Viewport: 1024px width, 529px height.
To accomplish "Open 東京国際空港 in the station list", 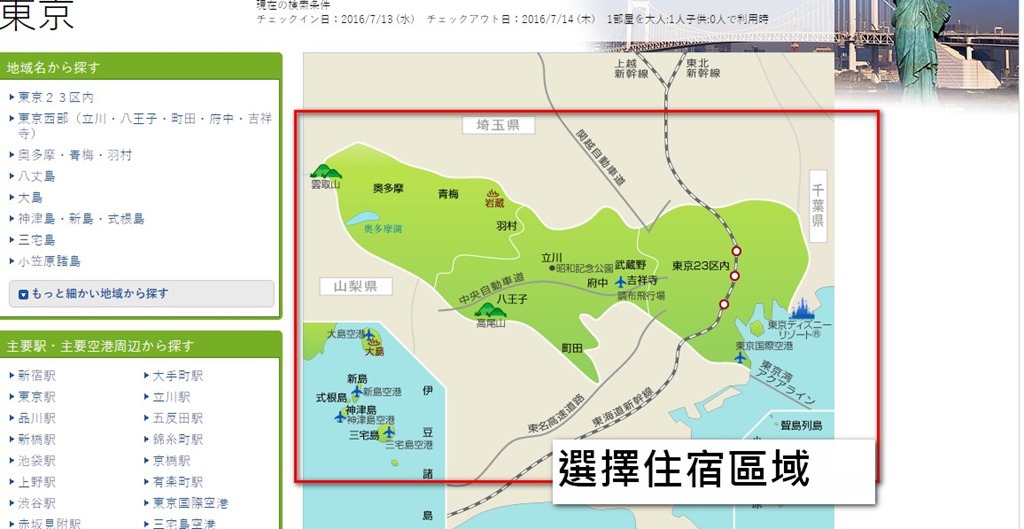I will pos(190,503).
